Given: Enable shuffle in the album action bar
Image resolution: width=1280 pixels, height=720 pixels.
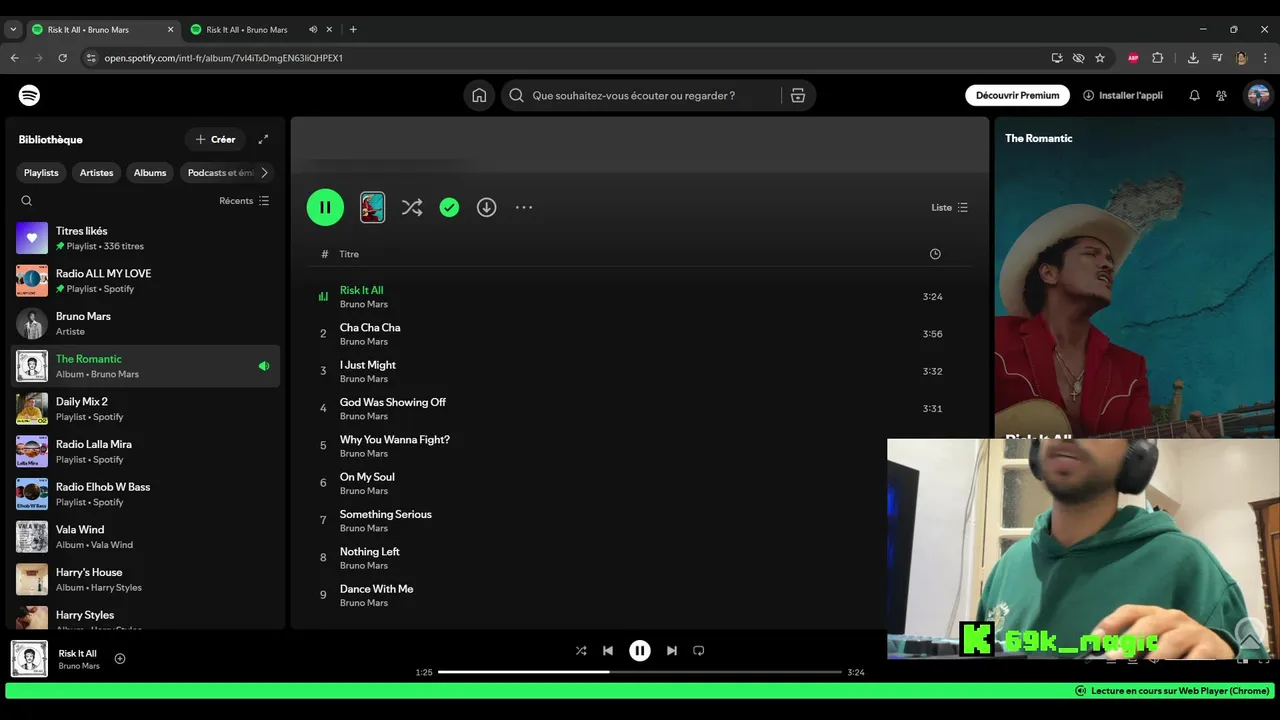Looking at the screenshot, I should (x=412, y=207).
